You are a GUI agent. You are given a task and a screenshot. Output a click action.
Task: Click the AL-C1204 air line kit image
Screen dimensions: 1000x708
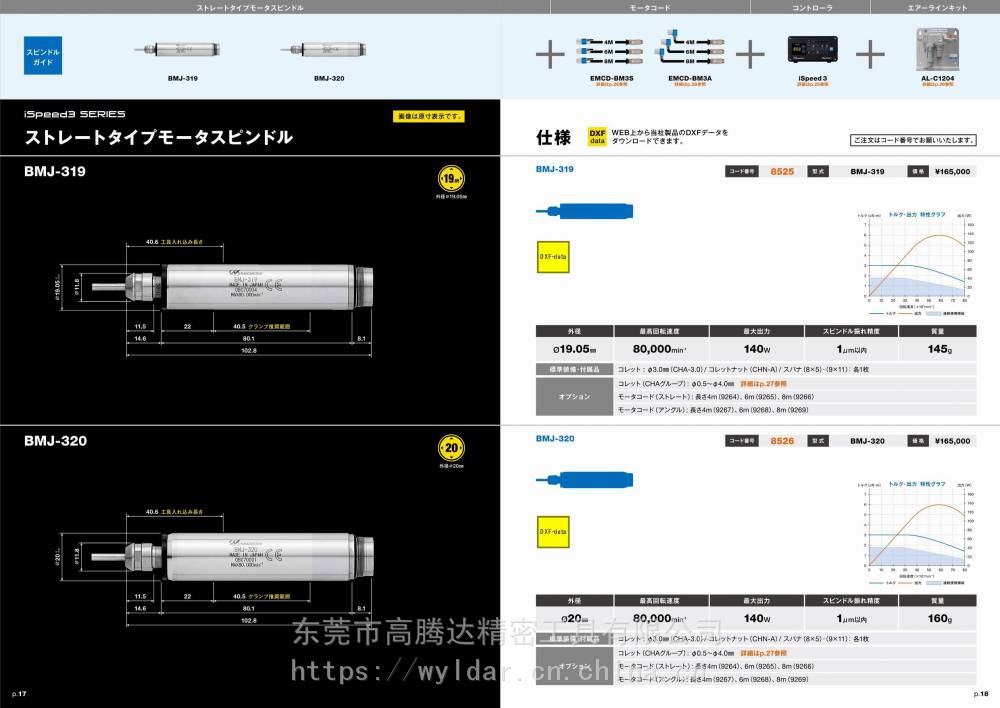tap(937, 49)
